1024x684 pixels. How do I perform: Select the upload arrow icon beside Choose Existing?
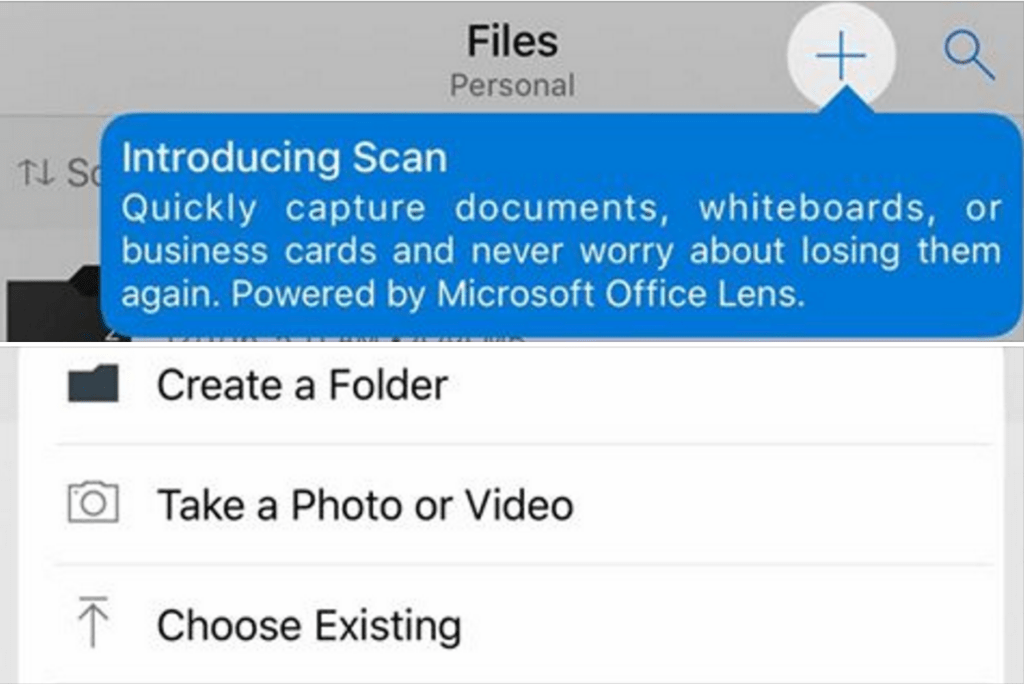[93, 624]
